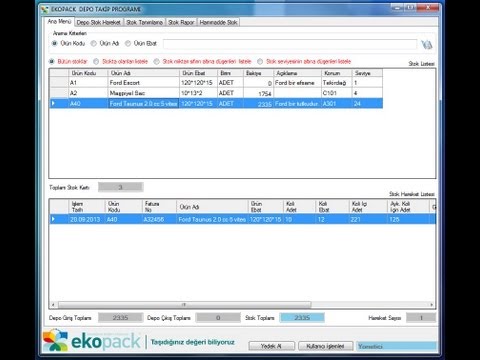Click the ekopack logo at bottom left
480x360 pixels.
click(92, 340)
